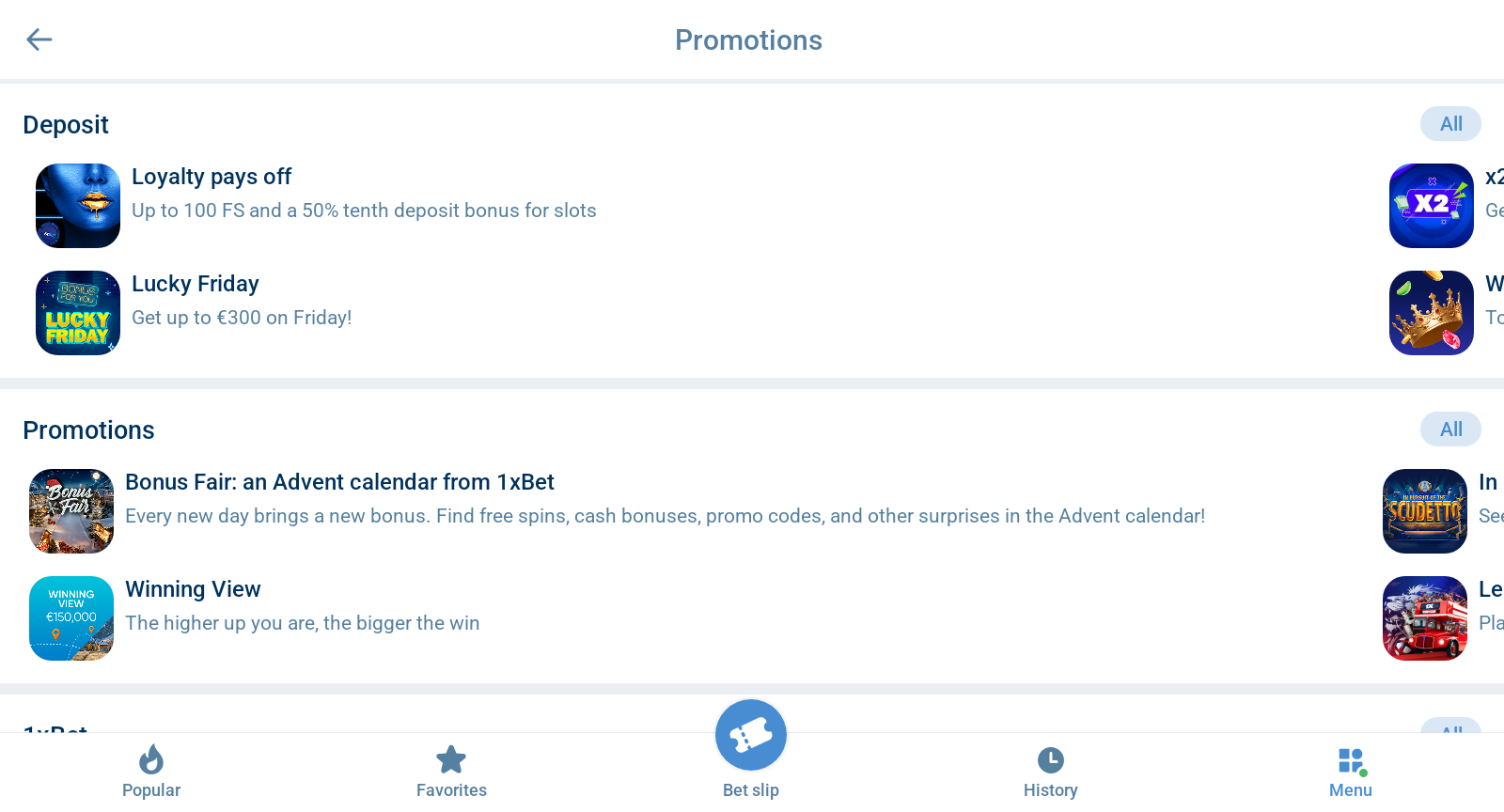This screenshot has width=1504, height=812.
Task: Tap the Lucky Friday promo image
Action: 78,313
